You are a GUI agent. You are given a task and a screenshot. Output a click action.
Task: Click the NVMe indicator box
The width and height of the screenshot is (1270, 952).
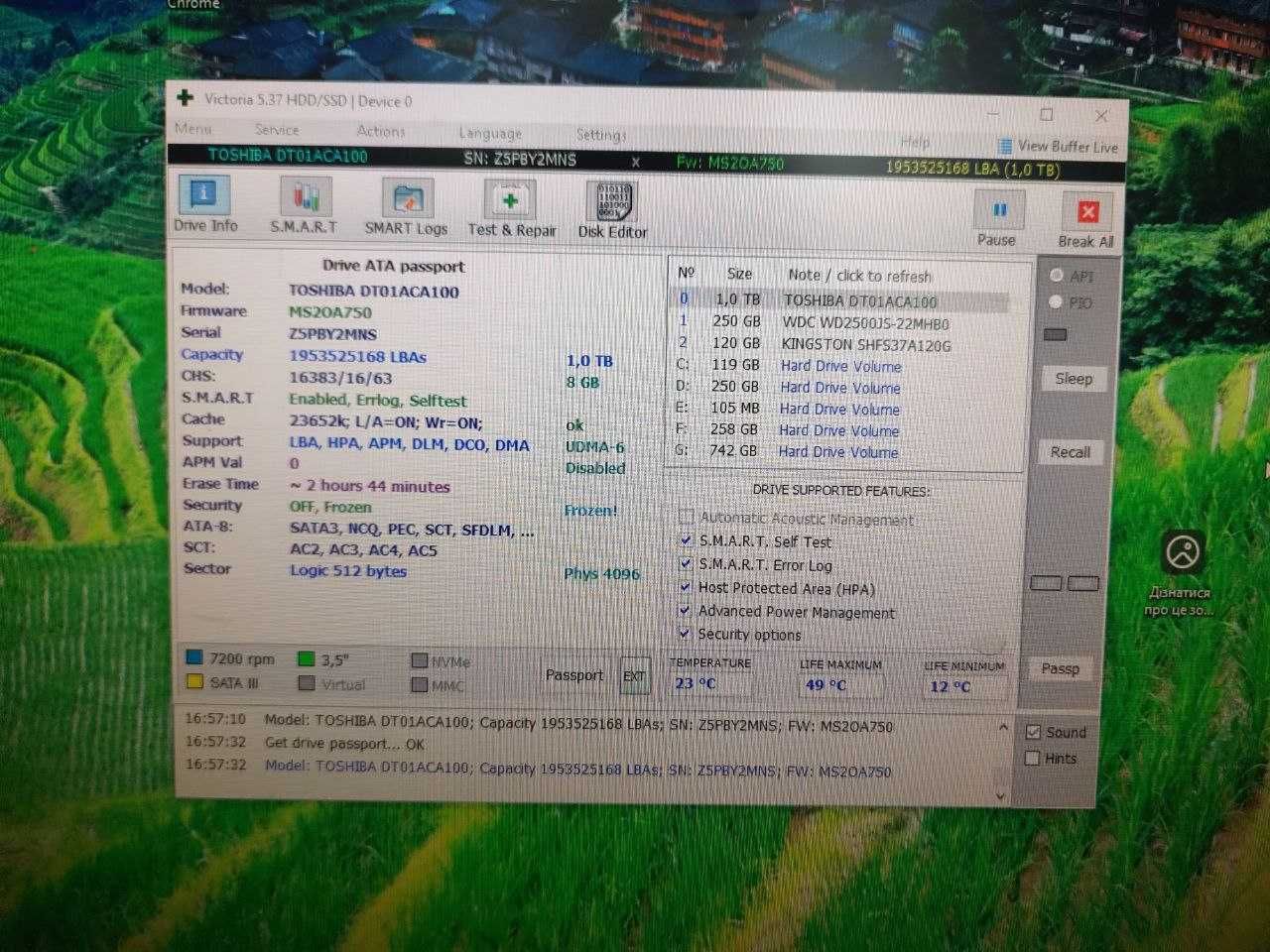coord(420,660)
